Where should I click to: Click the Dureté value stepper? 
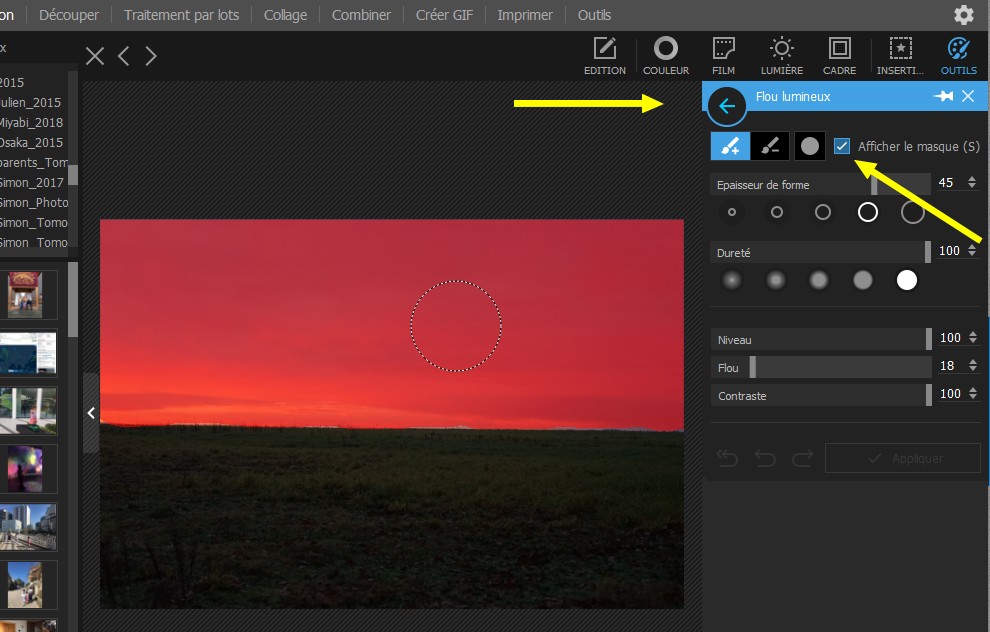[x=972, y=251]
